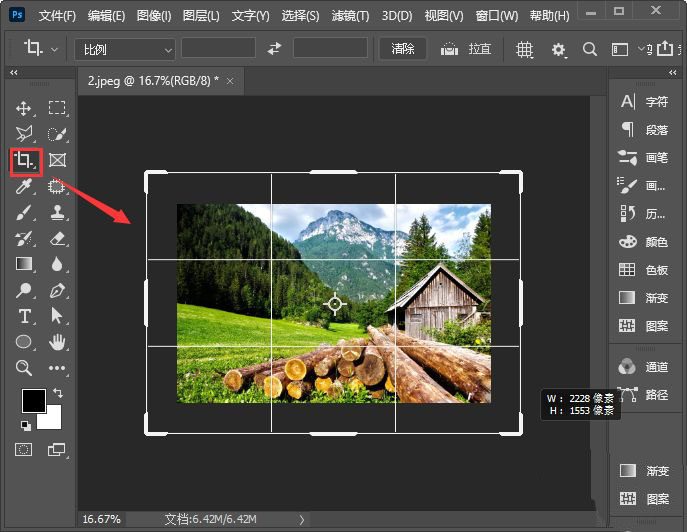Select the Frame tool

tap(57, 160)
